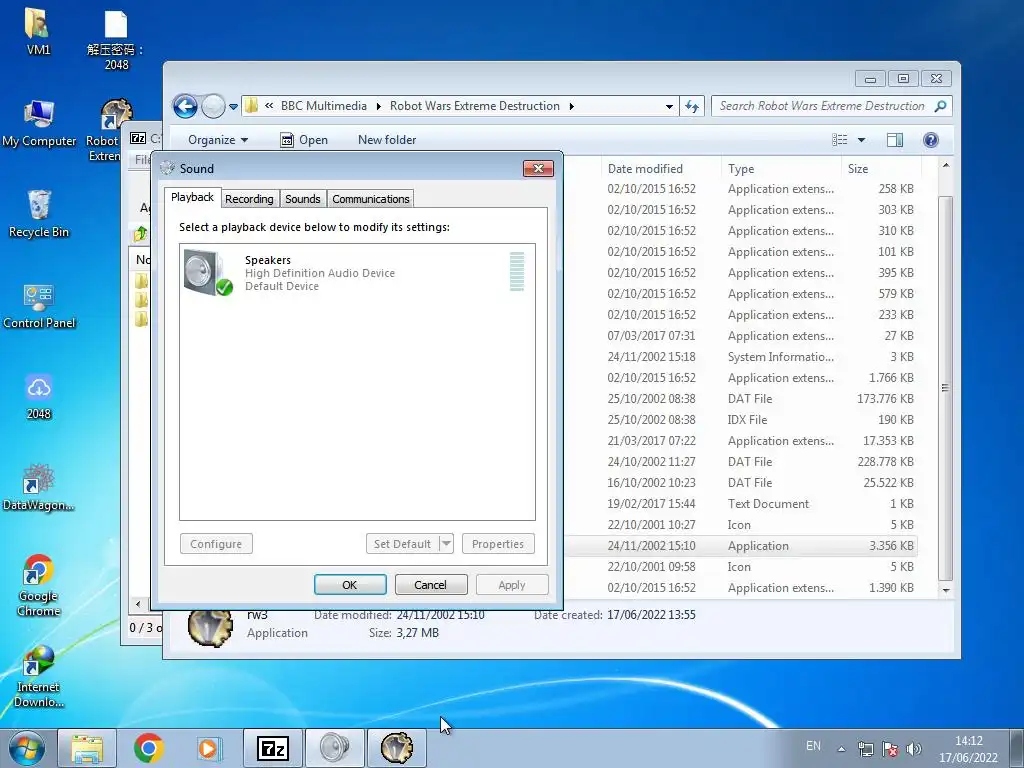Launch Chrome from the taskbar
The image size is (1024, 768).
148,748
